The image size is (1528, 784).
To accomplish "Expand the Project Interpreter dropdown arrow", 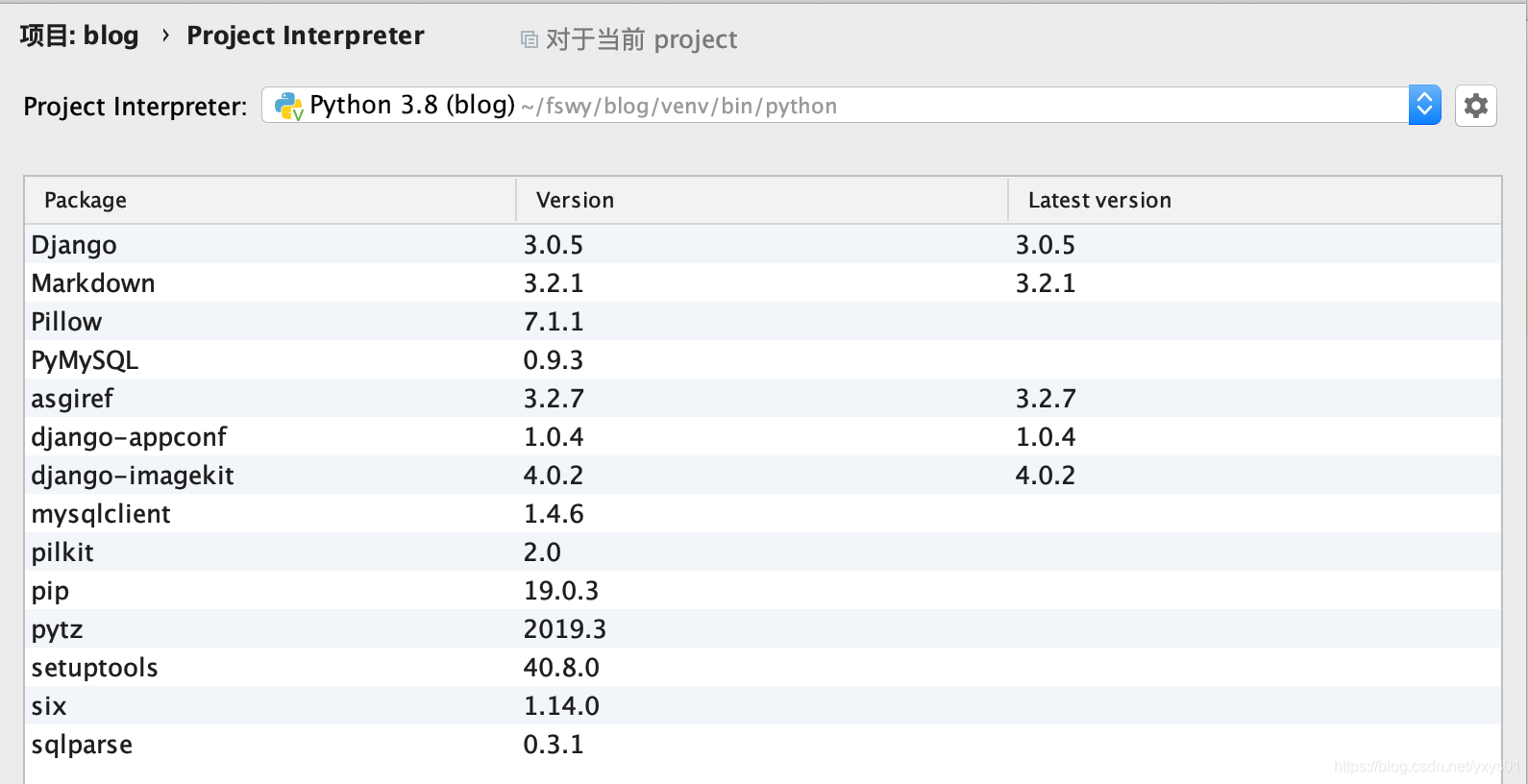I will coord(1424,105).
